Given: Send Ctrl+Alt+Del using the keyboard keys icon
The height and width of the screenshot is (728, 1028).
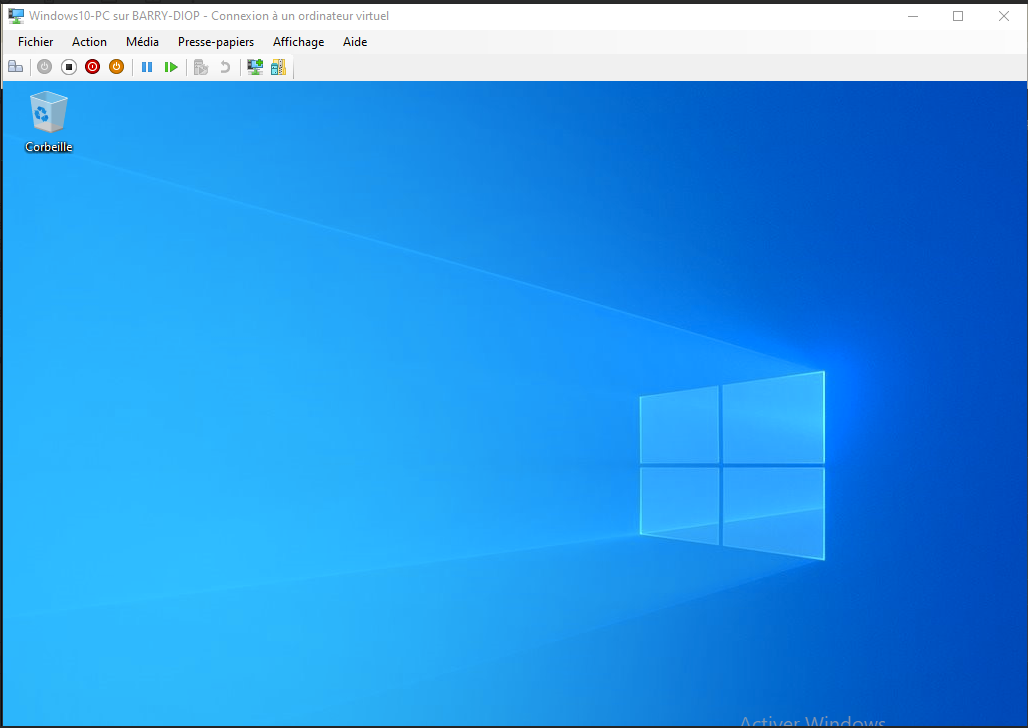Looking at the screenshot, I should point(16,67).
